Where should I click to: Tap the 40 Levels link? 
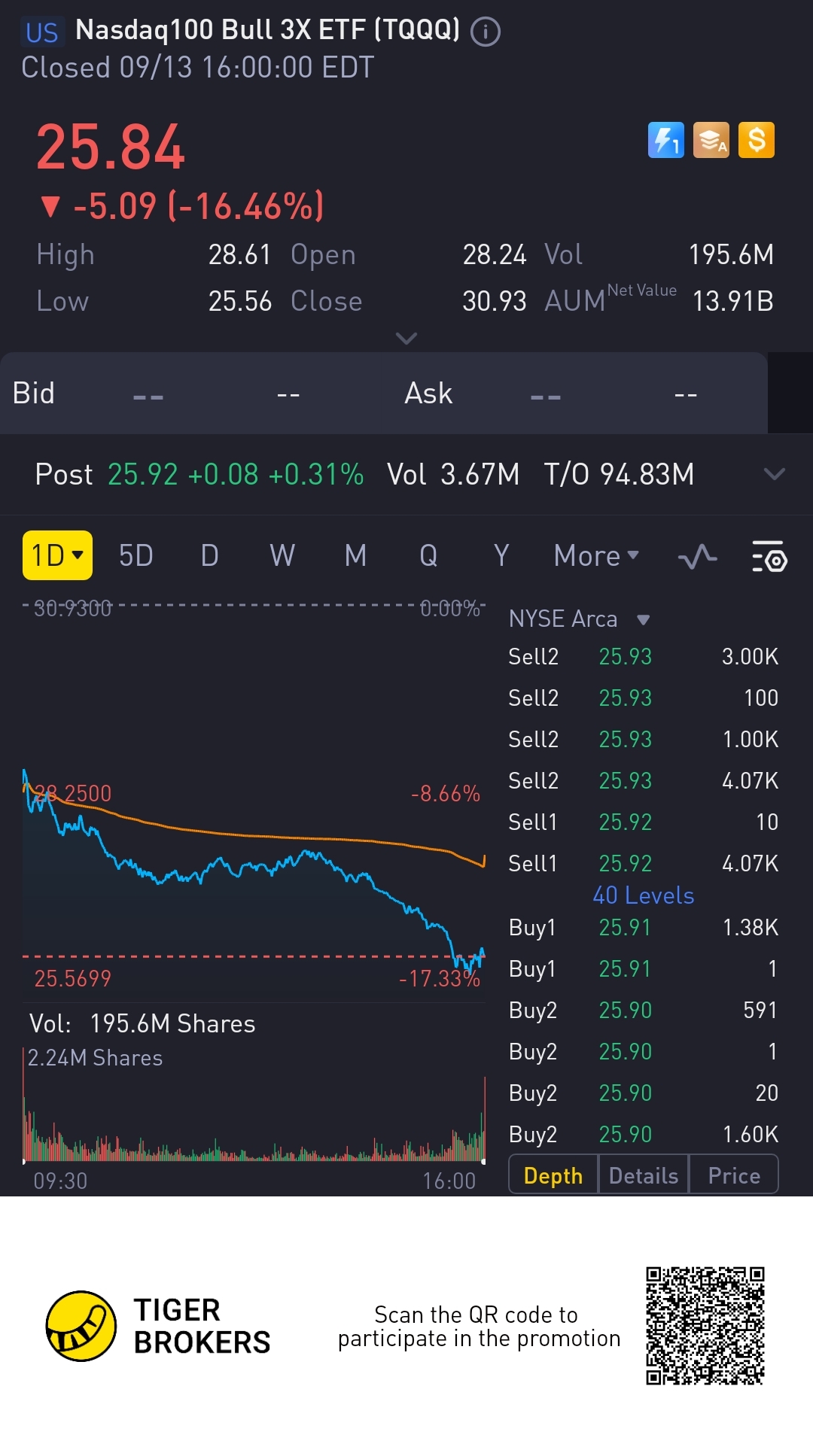click(644, 895)
